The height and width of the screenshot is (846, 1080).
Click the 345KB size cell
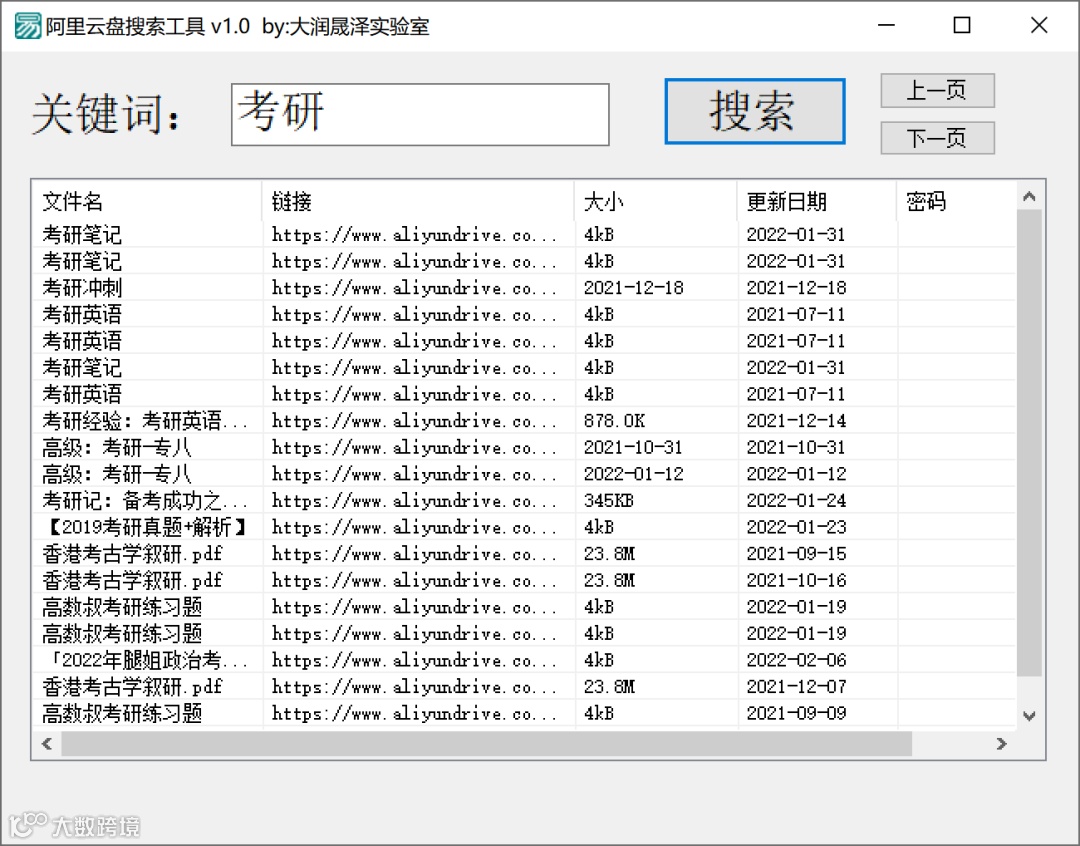[609, 501]
